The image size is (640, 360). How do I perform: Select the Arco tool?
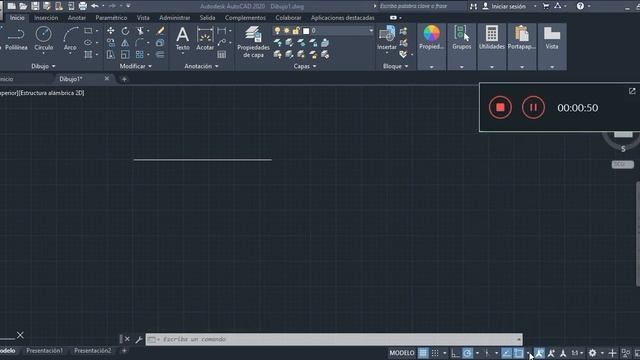coord(70,39)
